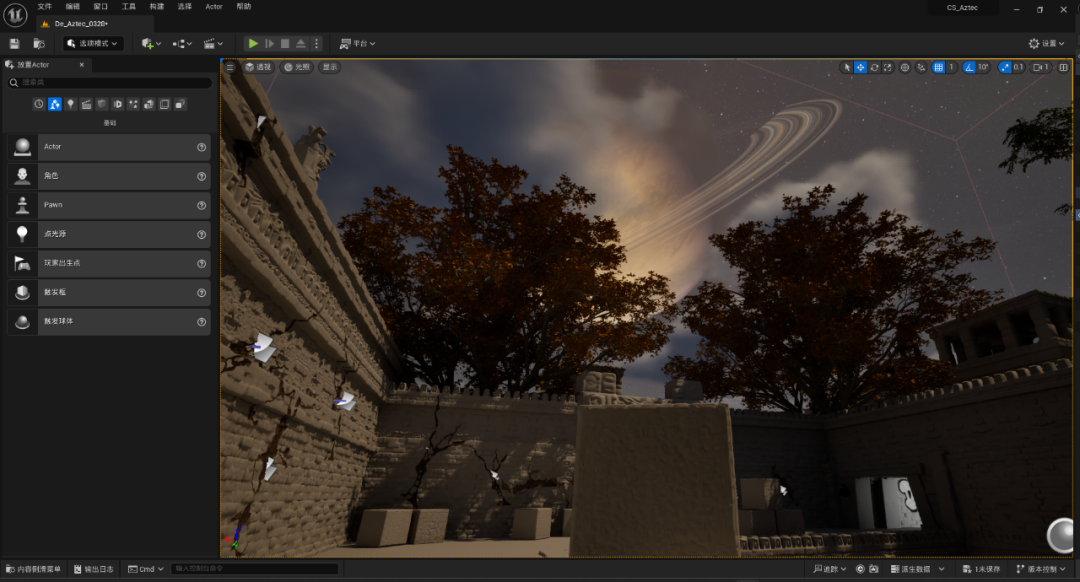Select the scatter particles category icon
Screen dimensions: 1080x582
tap(133, 104)
